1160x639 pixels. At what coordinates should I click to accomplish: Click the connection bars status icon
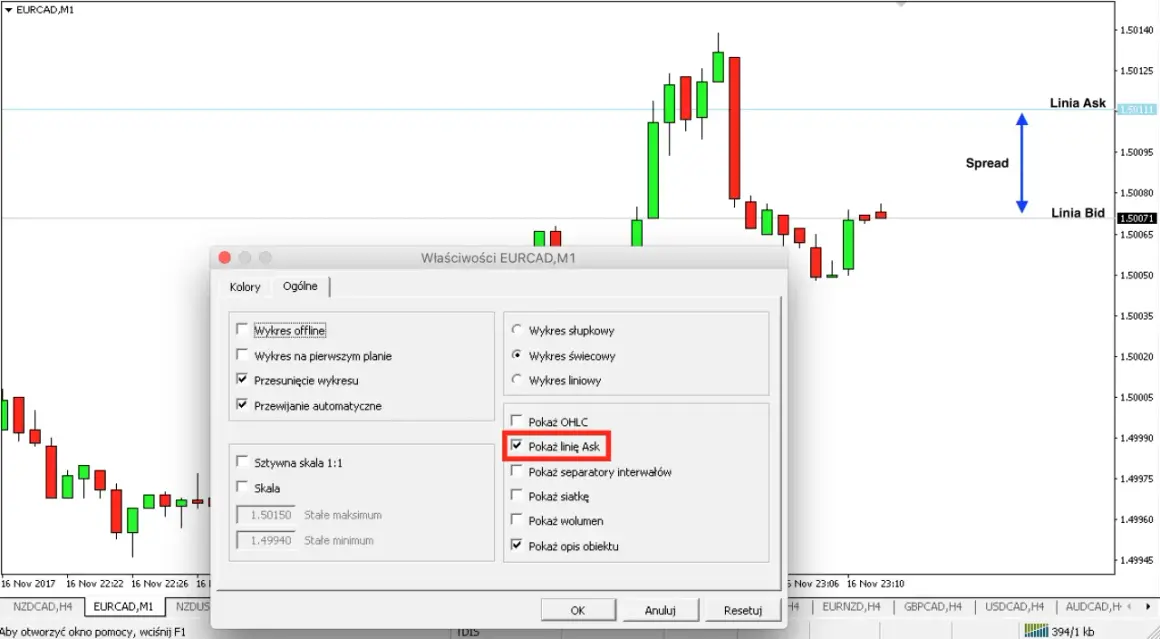[x=1036, y=631]
